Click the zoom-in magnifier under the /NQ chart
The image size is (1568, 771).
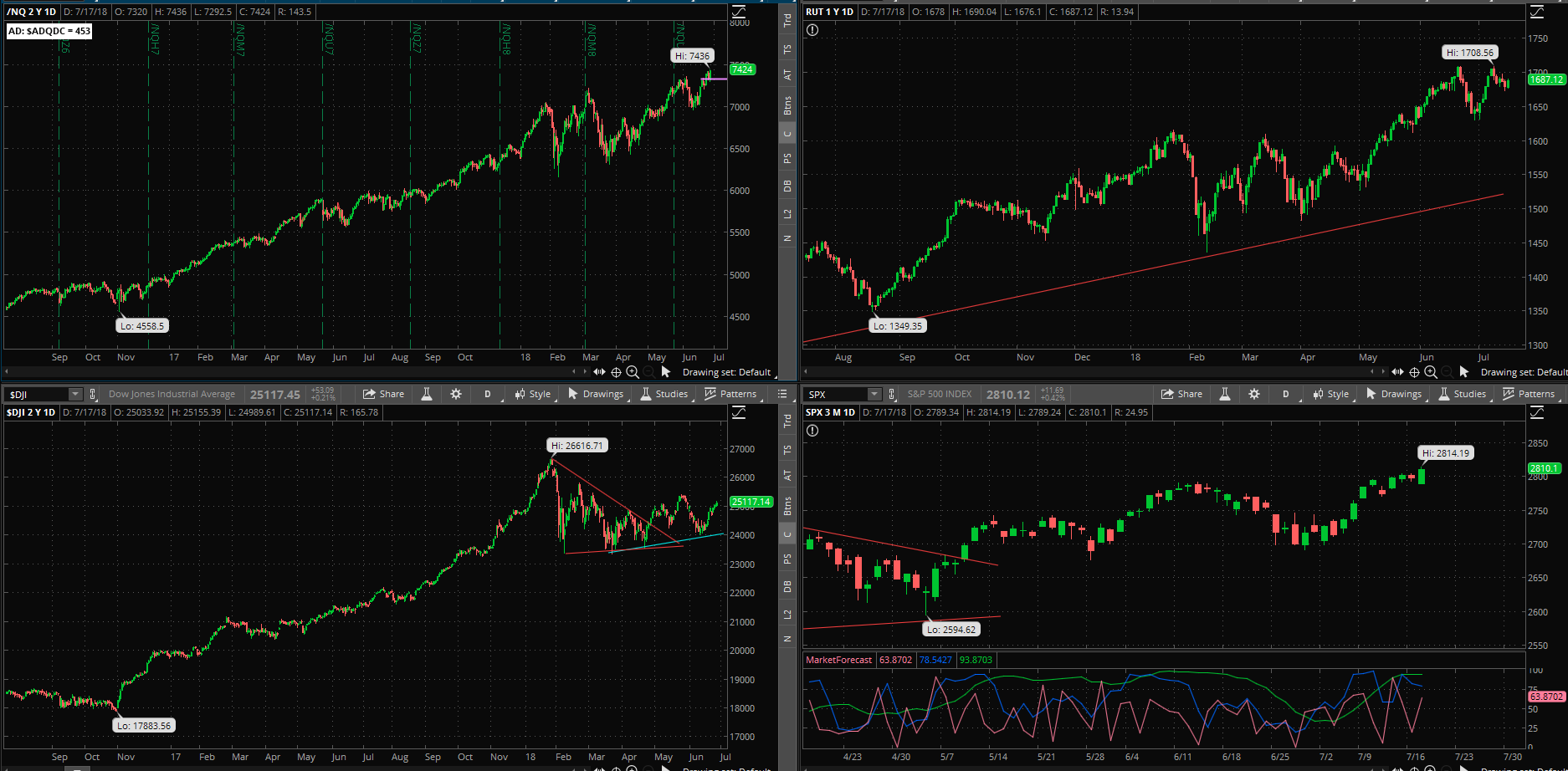(x=633, y=372)
